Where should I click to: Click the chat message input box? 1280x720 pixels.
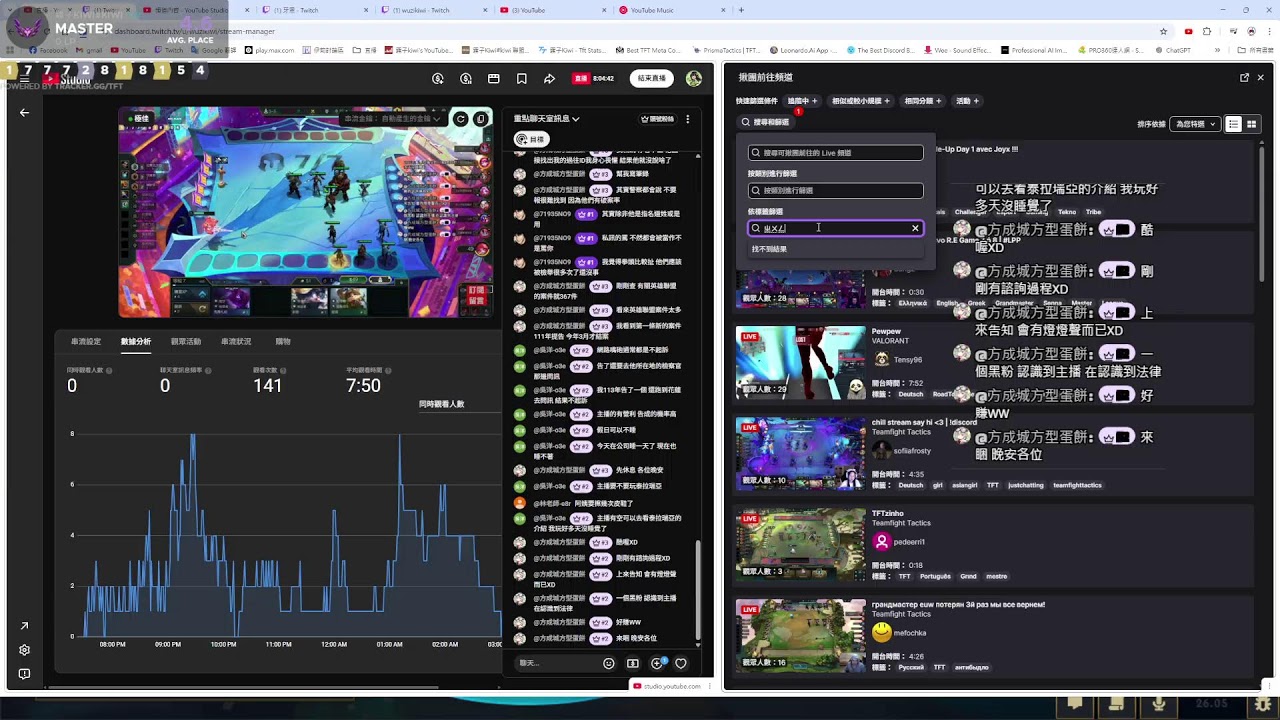(x=556, y=663)
